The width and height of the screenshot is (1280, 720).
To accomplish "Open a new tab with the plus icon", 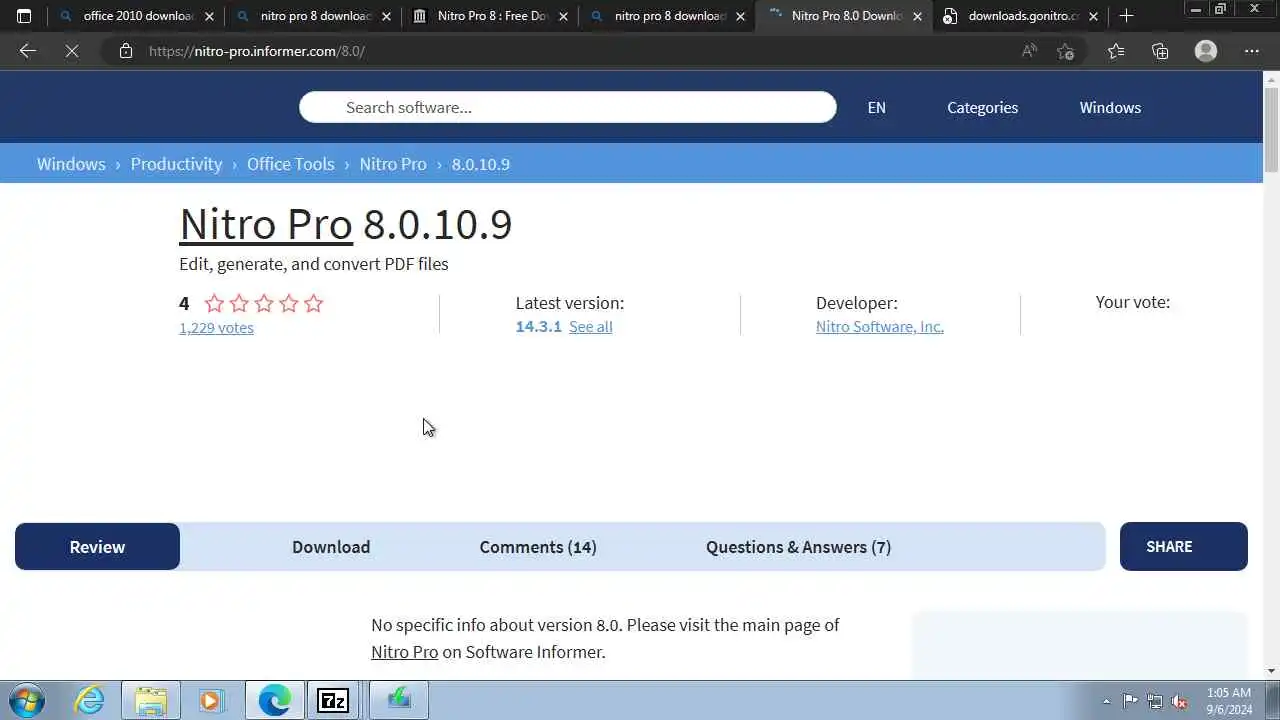I will click(1126, 16).
